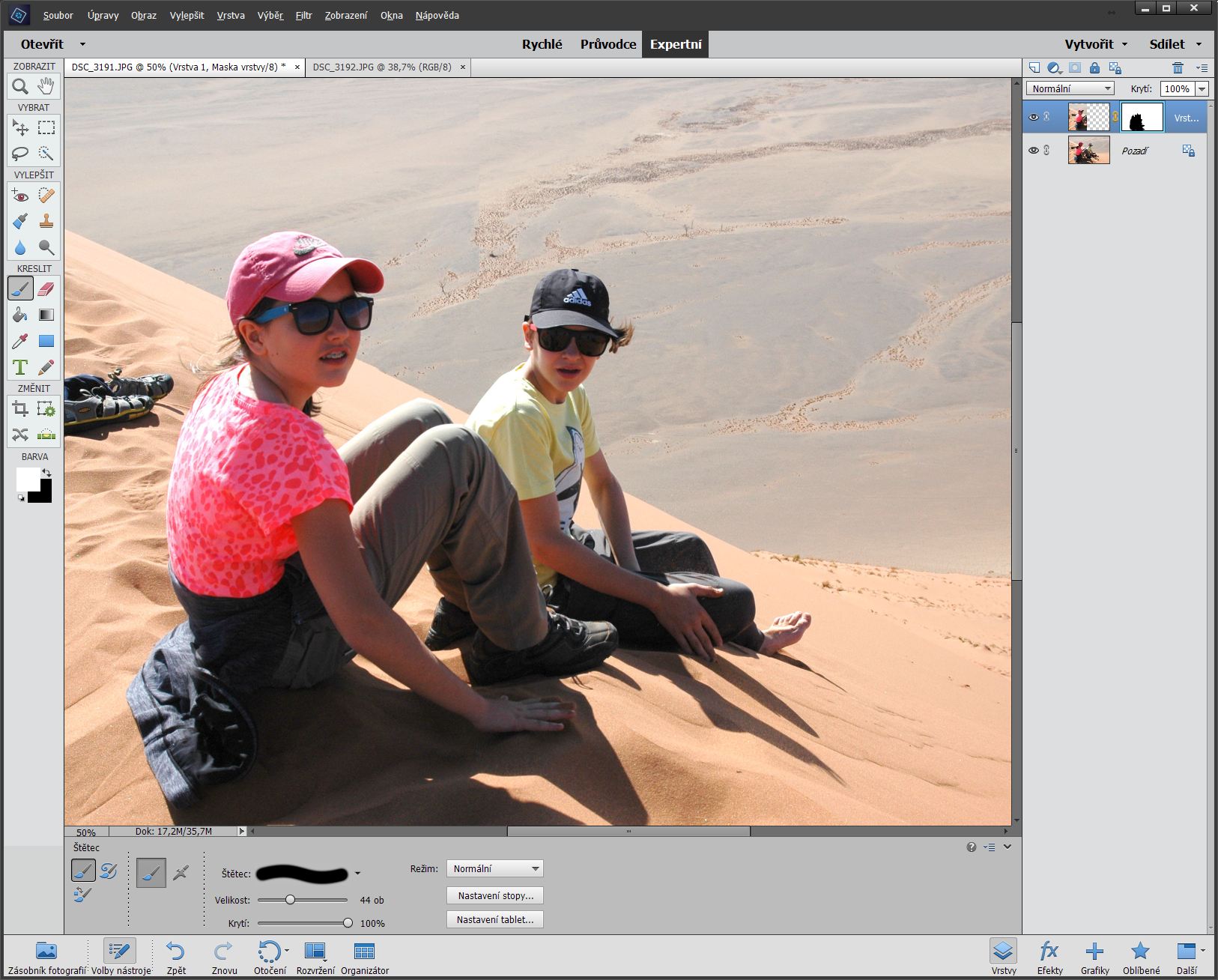Select the Eraser tool
The width and height of the screenshot is (1218, 980).
(46, 288)
